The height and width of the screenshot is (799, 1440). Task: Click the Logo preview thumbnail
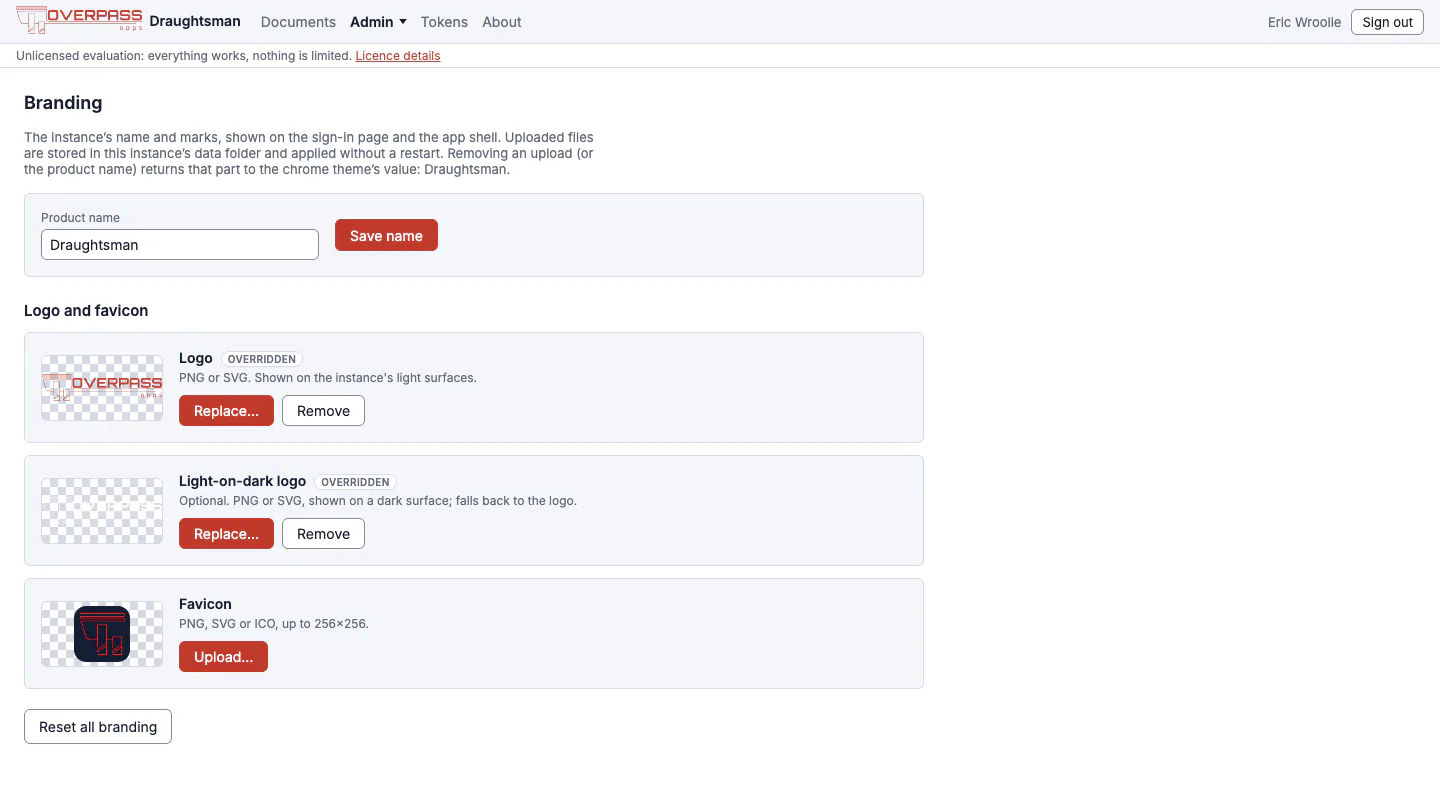coord(102,388)
